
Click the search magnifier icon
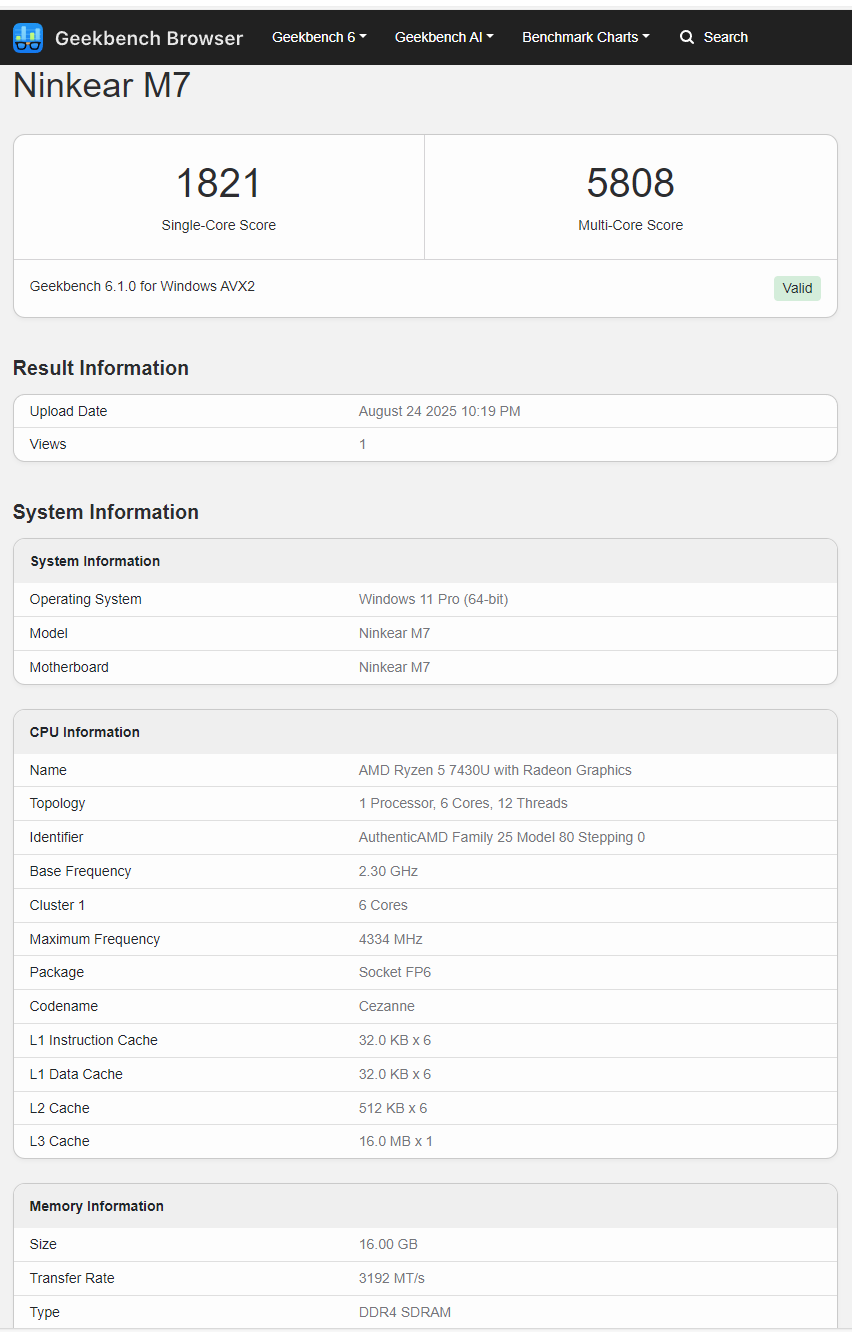[687, 37]
